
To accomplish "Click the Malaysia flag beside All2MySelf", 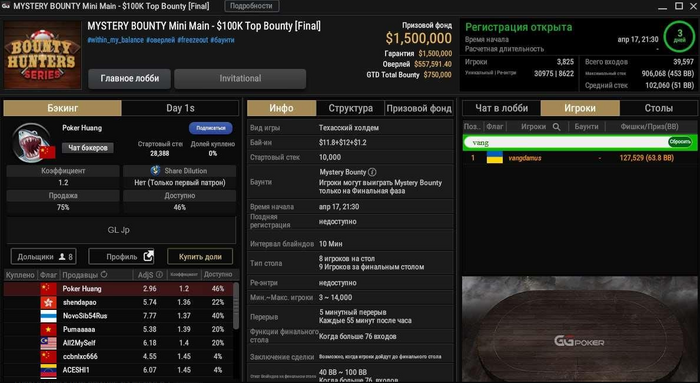I will pos(48,343).
